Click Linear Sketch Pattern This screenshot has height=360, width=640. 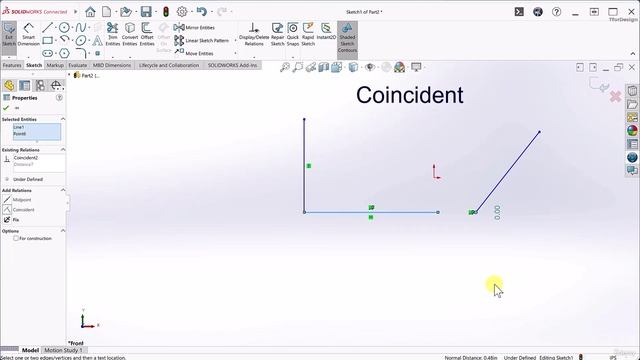(201, 40)
